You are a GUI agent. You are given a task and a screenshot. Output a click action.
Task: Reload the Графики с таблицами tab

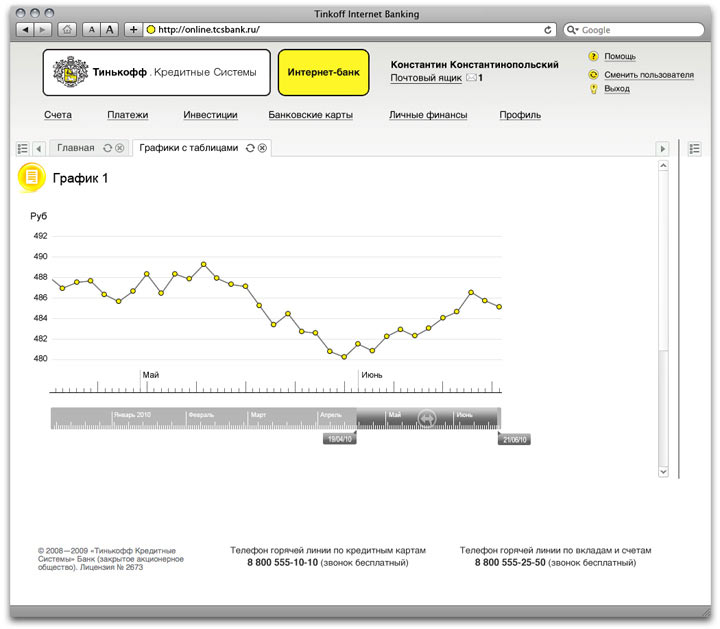click(x=250, y=148)
